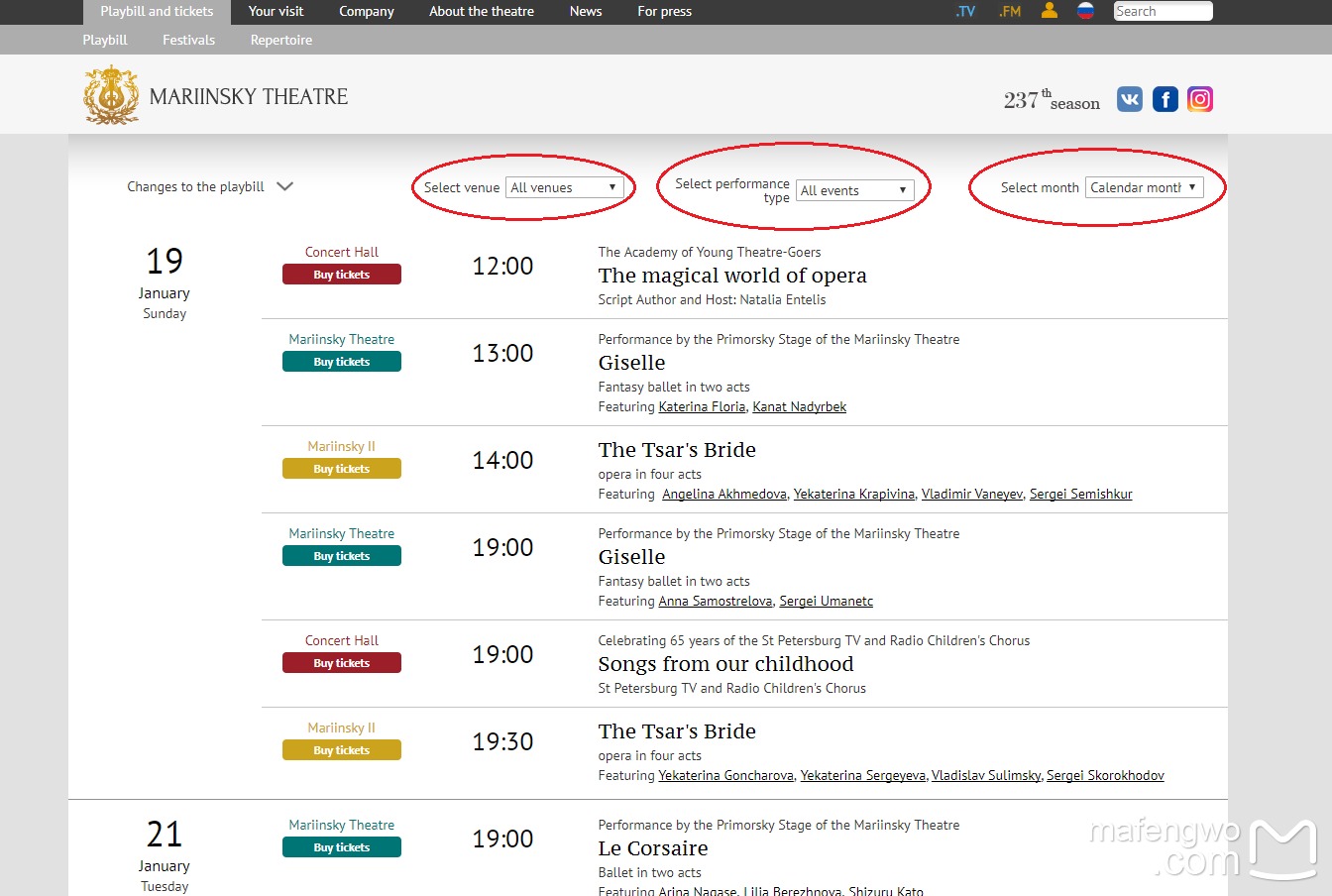Open the For press menu
The image size is (1332, 896).
pos(665,12)
